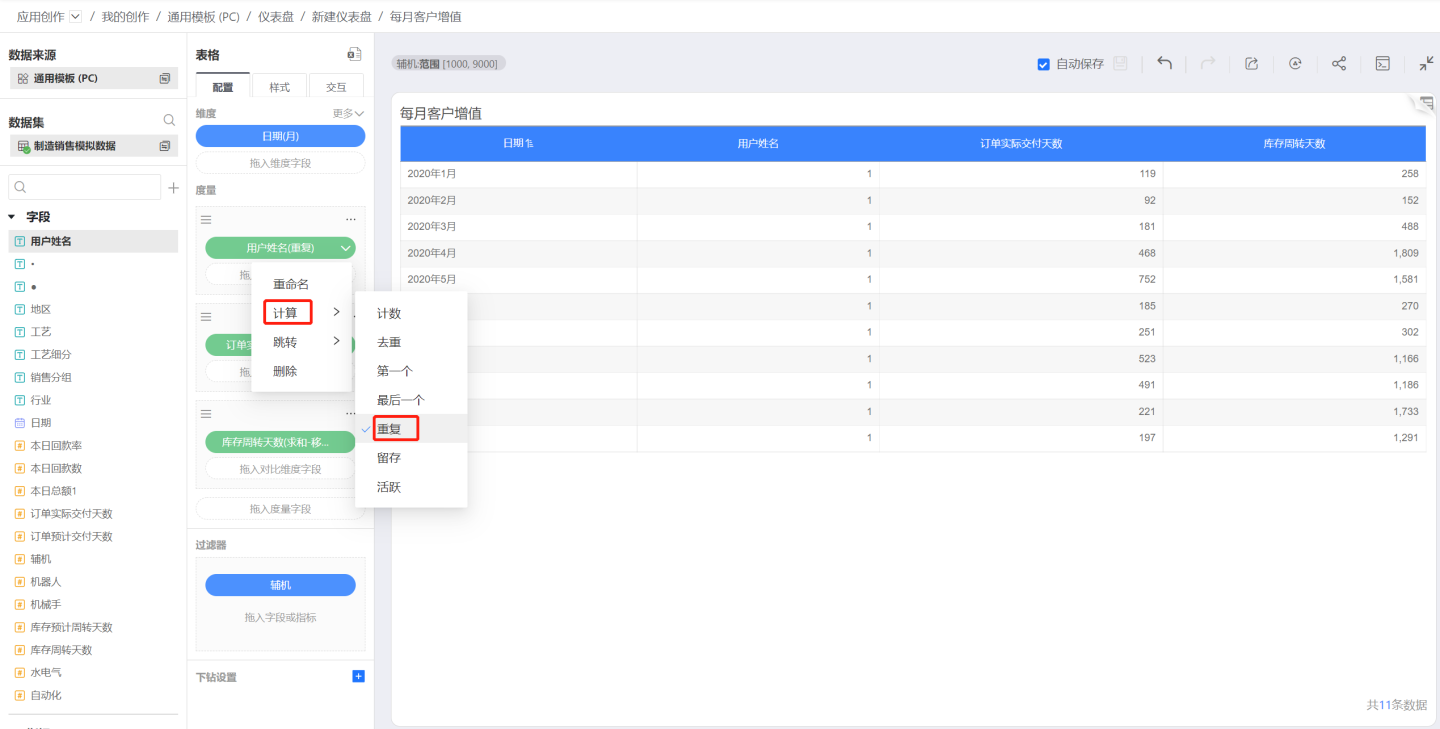Click the collapse fullscreen arrows icon
1440x729 pixels.
click(1426, 63)
